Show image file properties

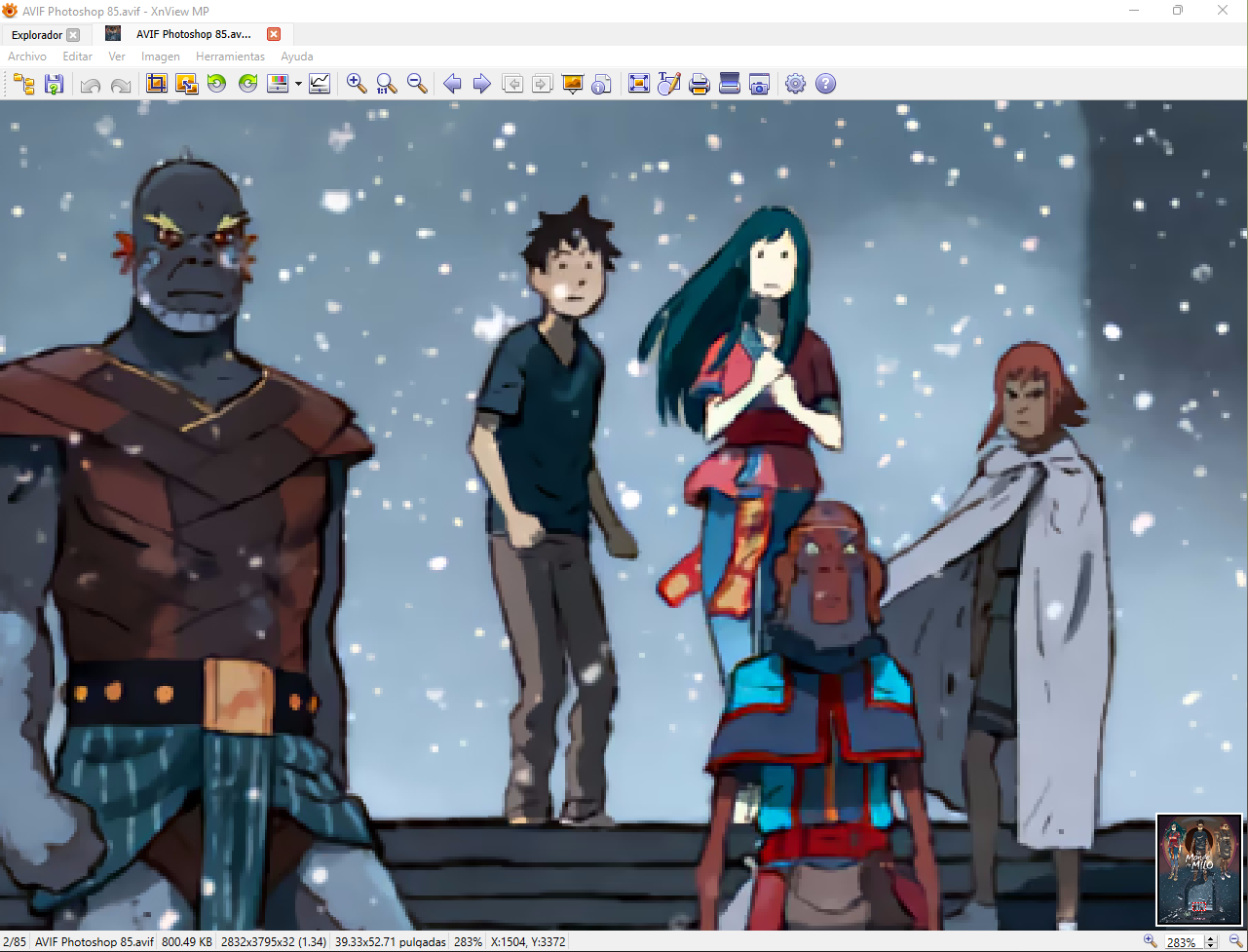click(x=602, y=84)
